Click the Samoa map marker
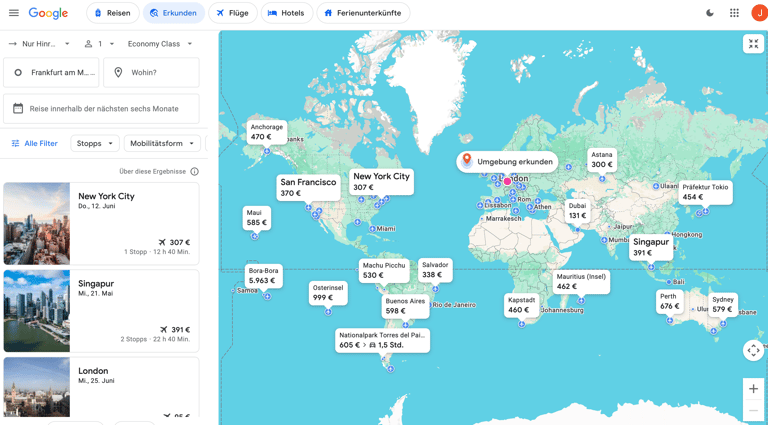The height and width of the screenshot is (425, 768). point(233,290)
